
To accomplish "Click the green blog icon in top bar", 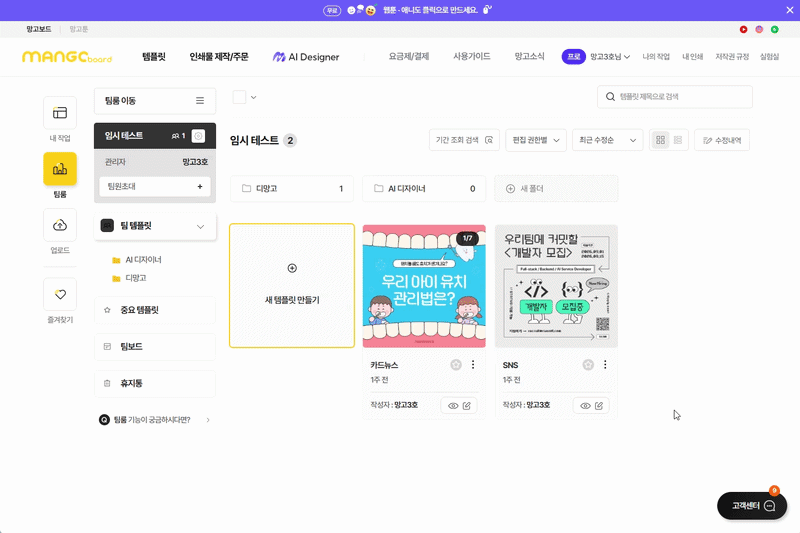I will pyautogui.click(x=774, y=30).
